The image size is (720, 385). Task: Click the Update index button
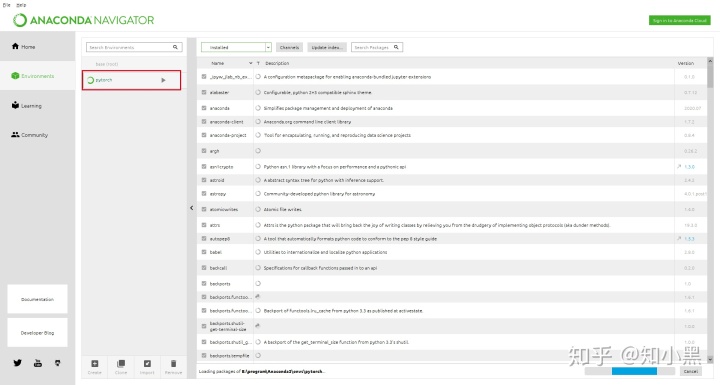click(327, 47)
